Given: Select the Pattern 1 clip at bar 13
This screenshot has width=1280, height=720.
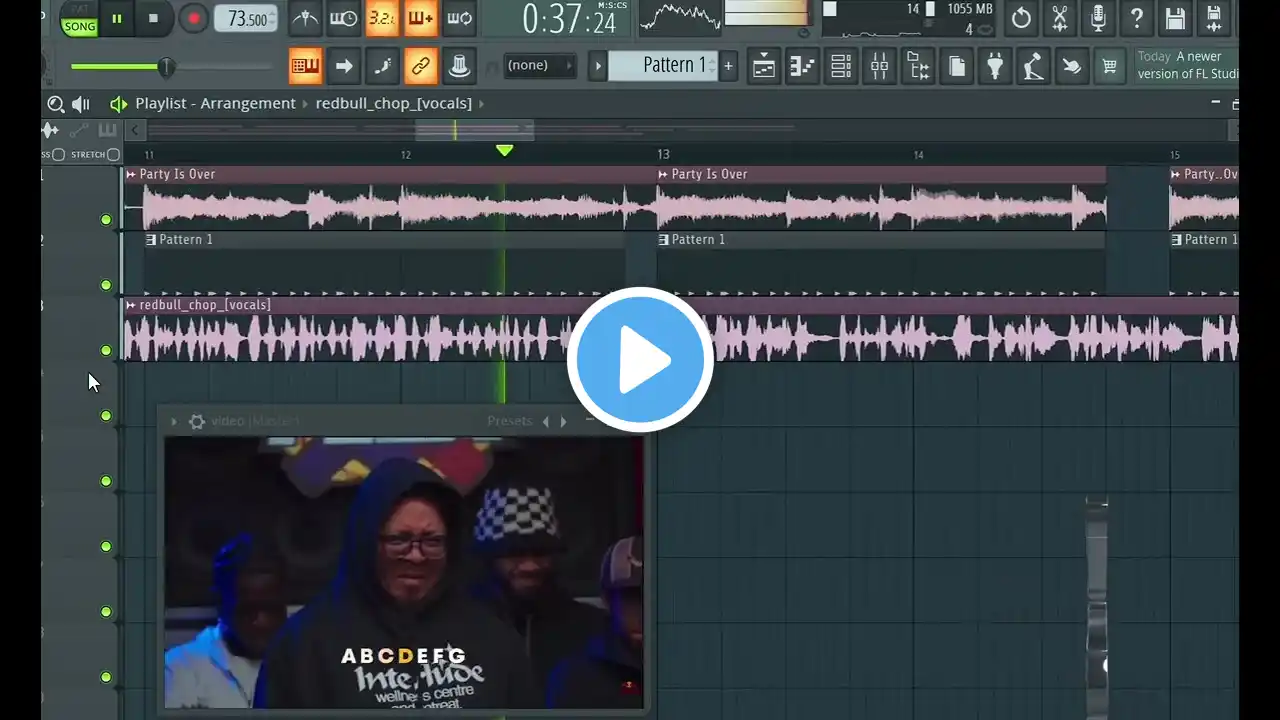Looking at the screenshot, I should click(x=880, y=262).
